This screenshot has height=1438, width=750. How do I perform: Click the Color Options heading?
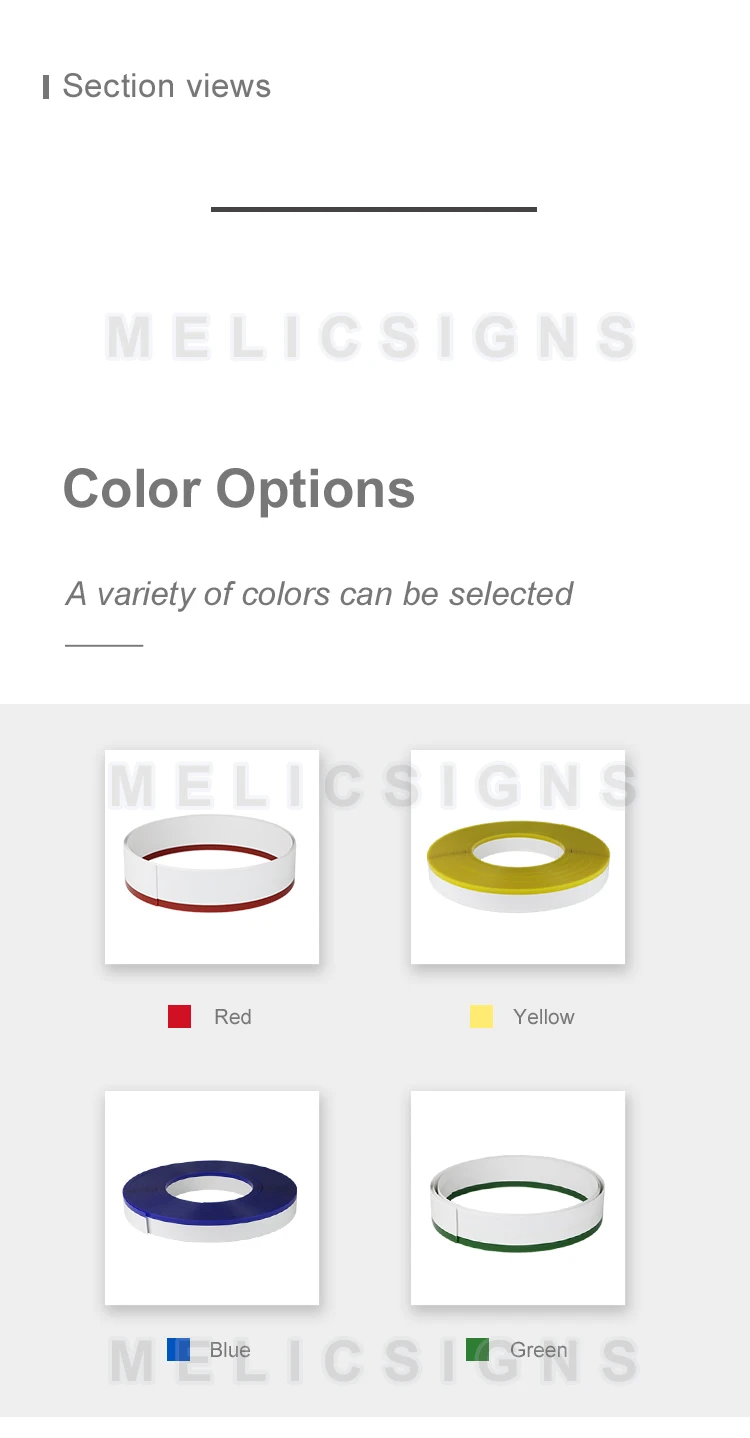(x=239, y=489)
